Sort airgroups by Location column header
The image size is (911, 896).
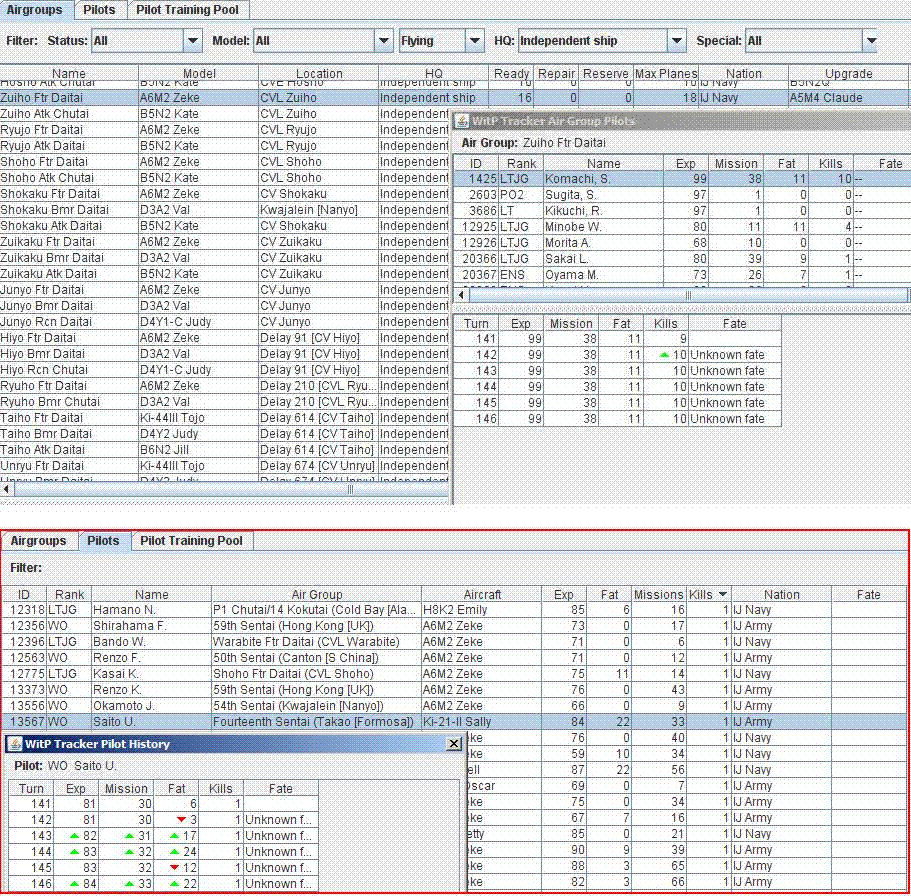pyautogui.click(x=319, y=73)
